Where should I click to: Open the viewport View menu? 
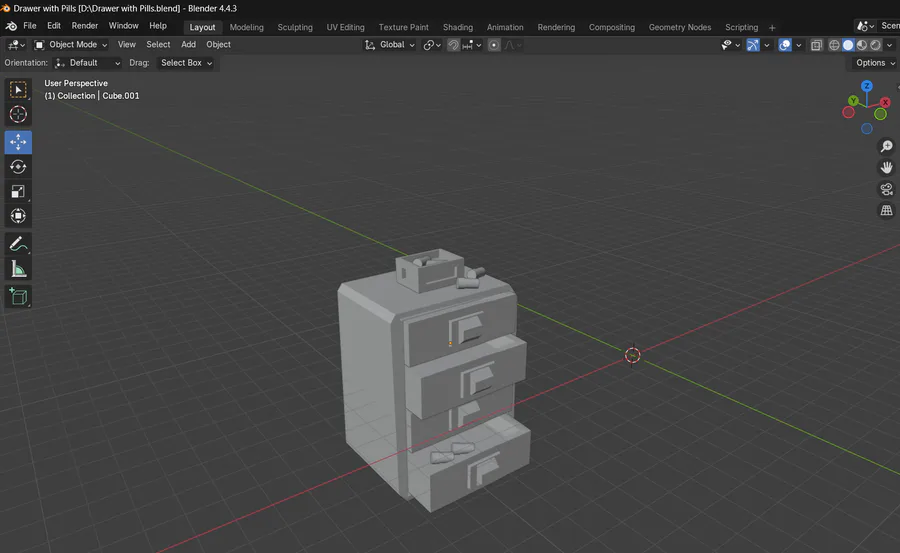(x=127, y=45)
